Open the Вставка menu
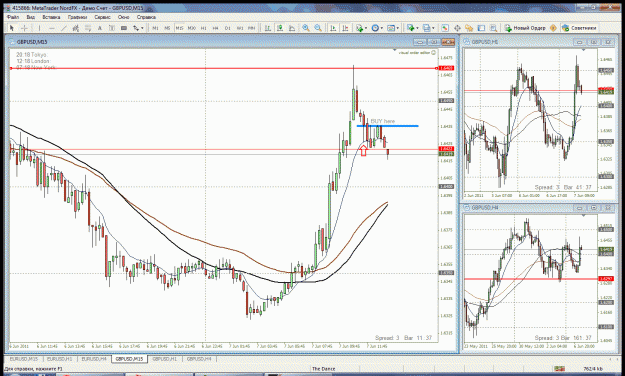625x376 pixels. pos(51,17)
